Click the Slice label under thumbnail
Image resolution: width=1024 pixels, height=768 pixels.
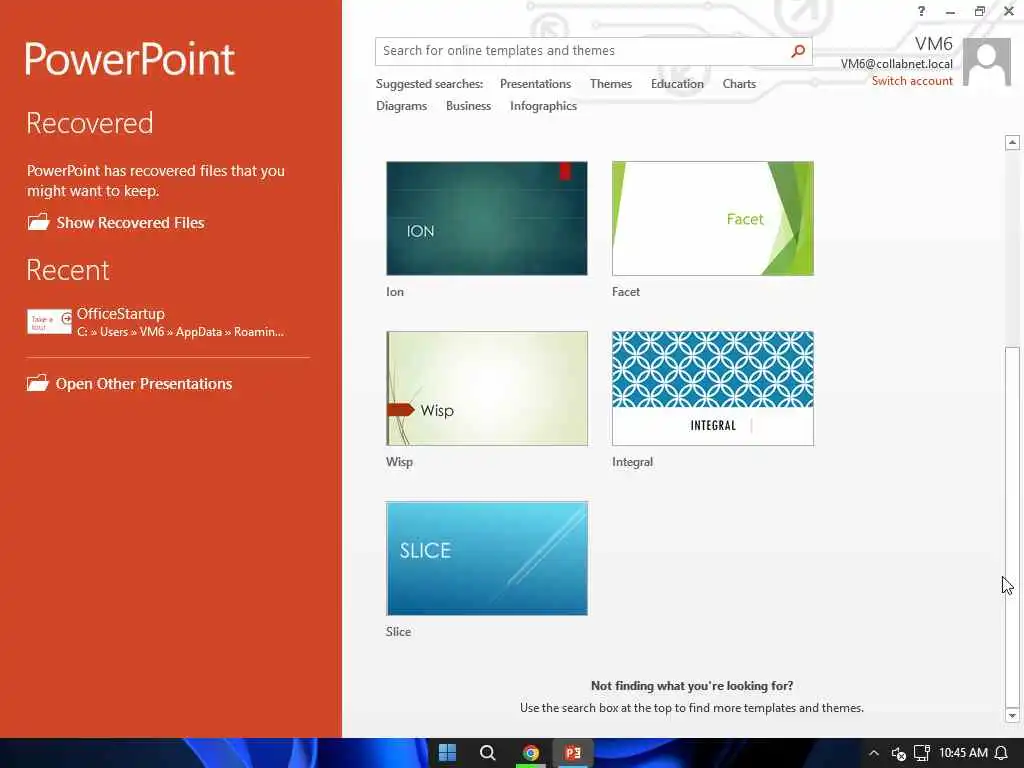click(x=398, y=632)
